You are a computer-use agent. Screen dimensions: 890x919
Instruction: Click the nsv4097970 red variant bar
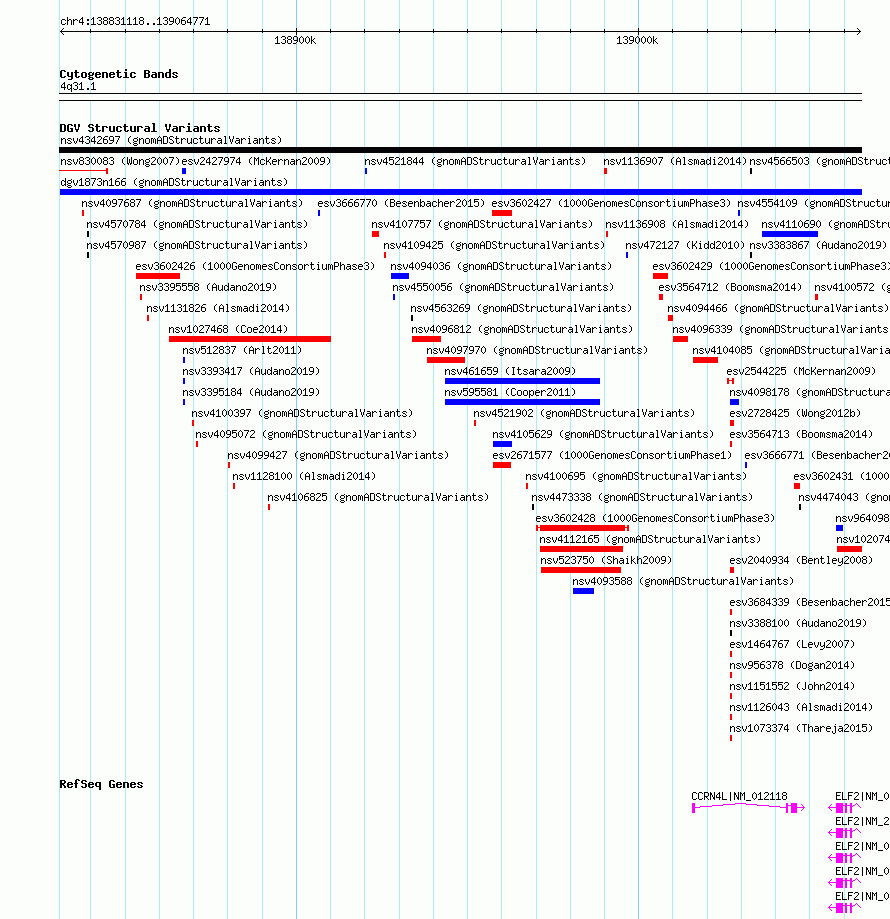(x=446, y=360)
